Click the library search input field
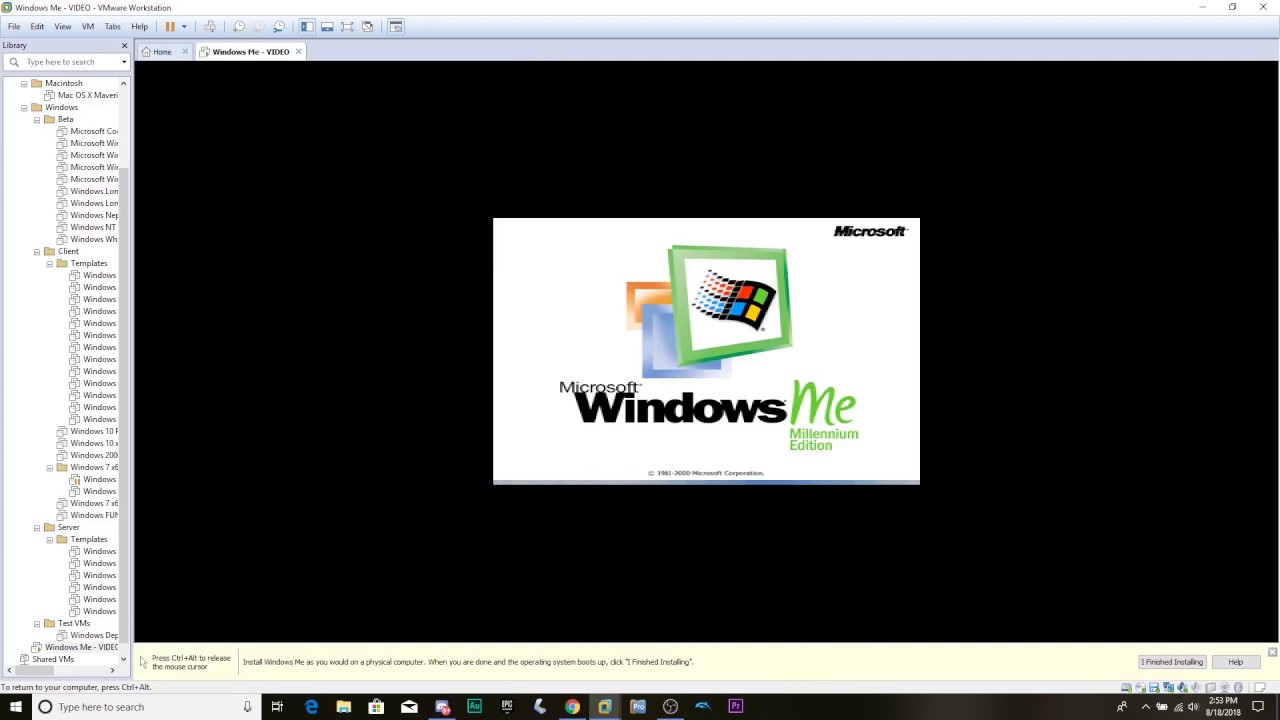Screen dimensions: 1280x720 [68, 62]
